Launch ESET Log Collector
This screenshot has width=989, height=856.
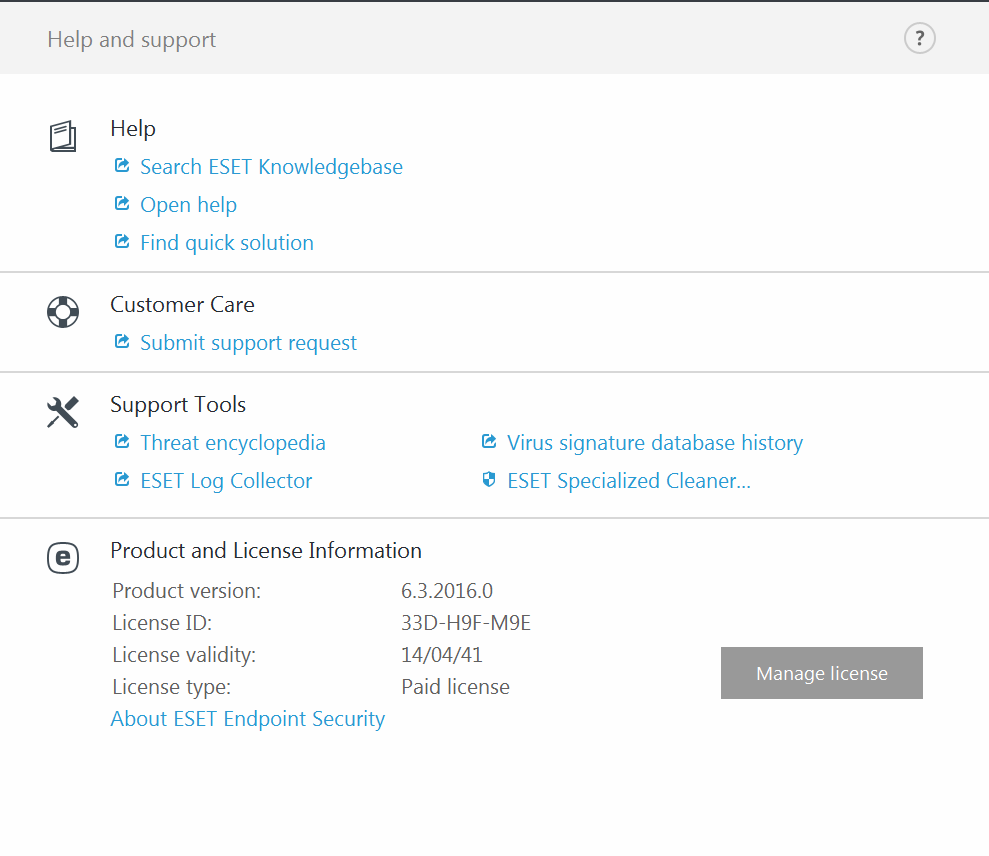[x=226, y=481]
